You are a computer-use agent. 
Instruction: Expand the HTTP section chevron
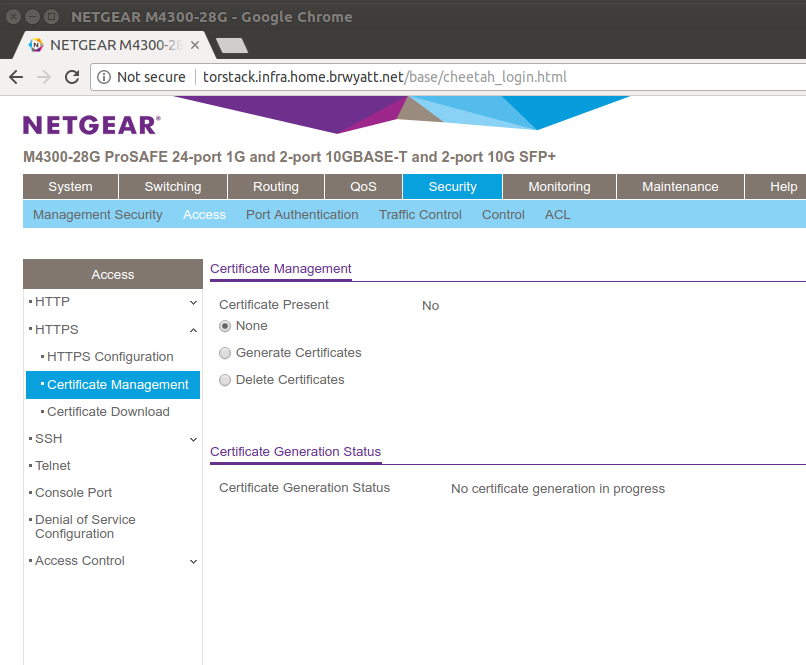(x=193, y=303)
